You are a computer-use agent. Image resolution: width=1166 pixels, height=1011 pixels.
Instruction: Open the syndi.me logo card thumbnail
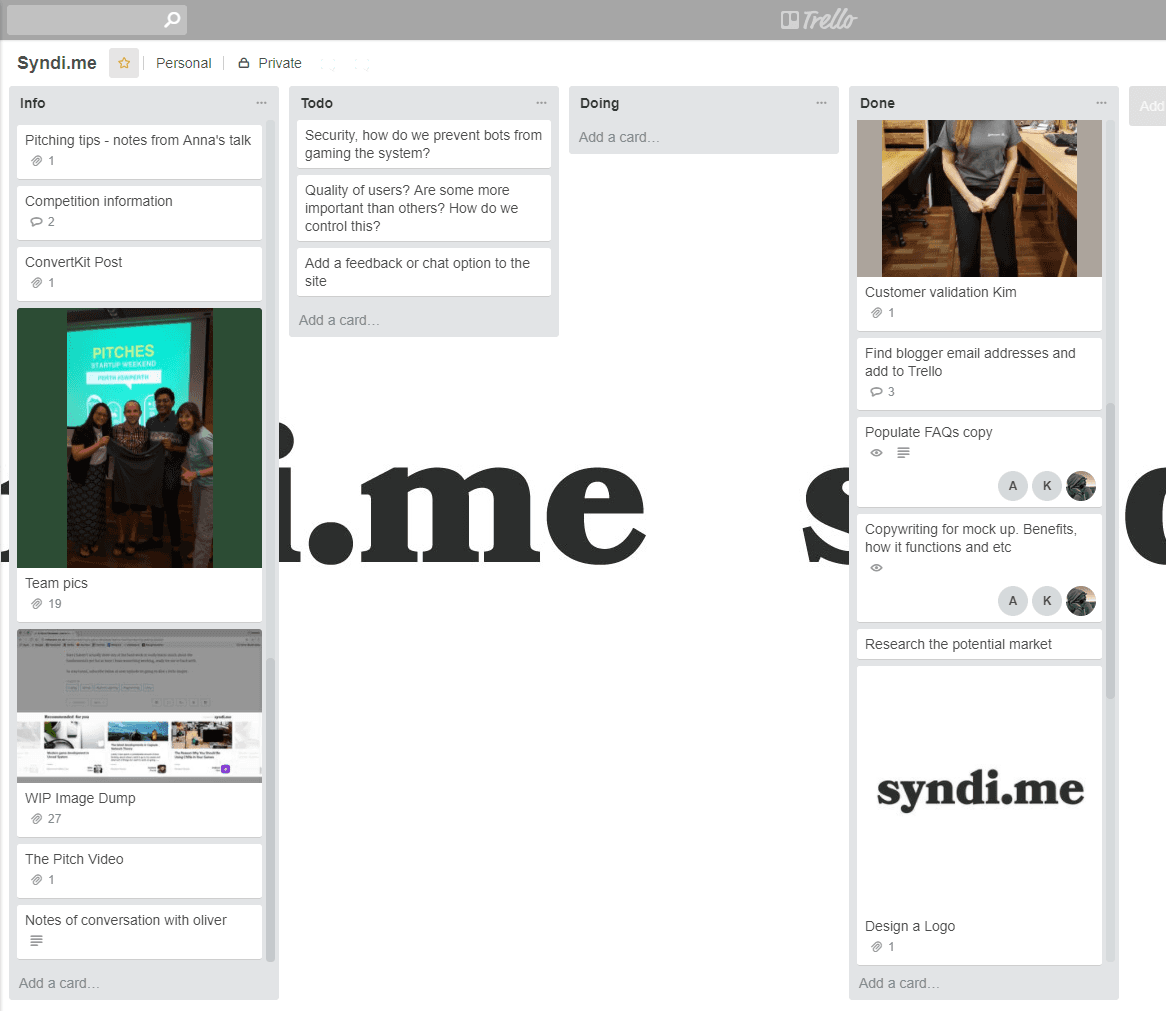coord(979,790)
